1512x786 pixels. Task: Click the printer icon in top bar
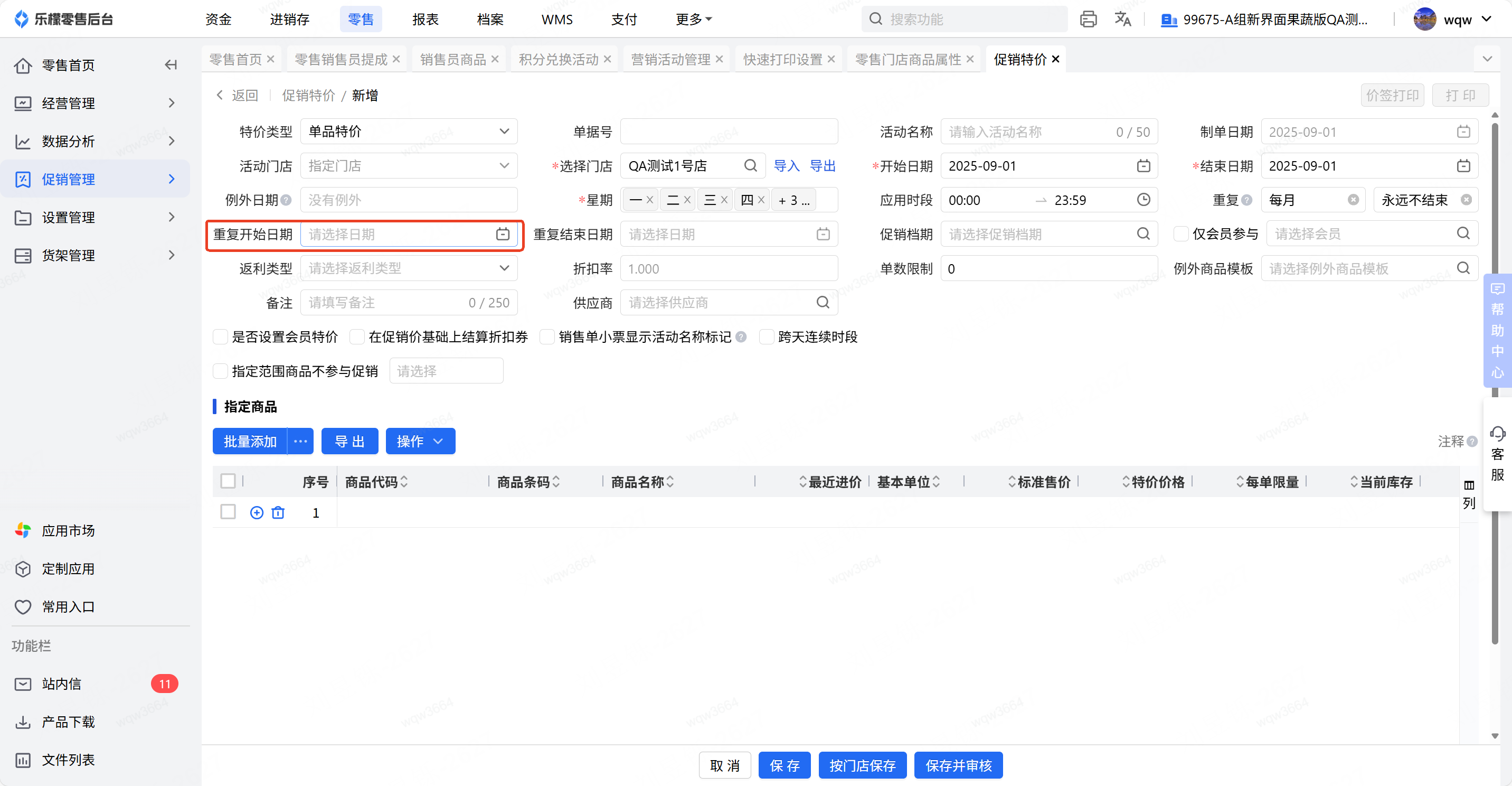point(1088,20)
